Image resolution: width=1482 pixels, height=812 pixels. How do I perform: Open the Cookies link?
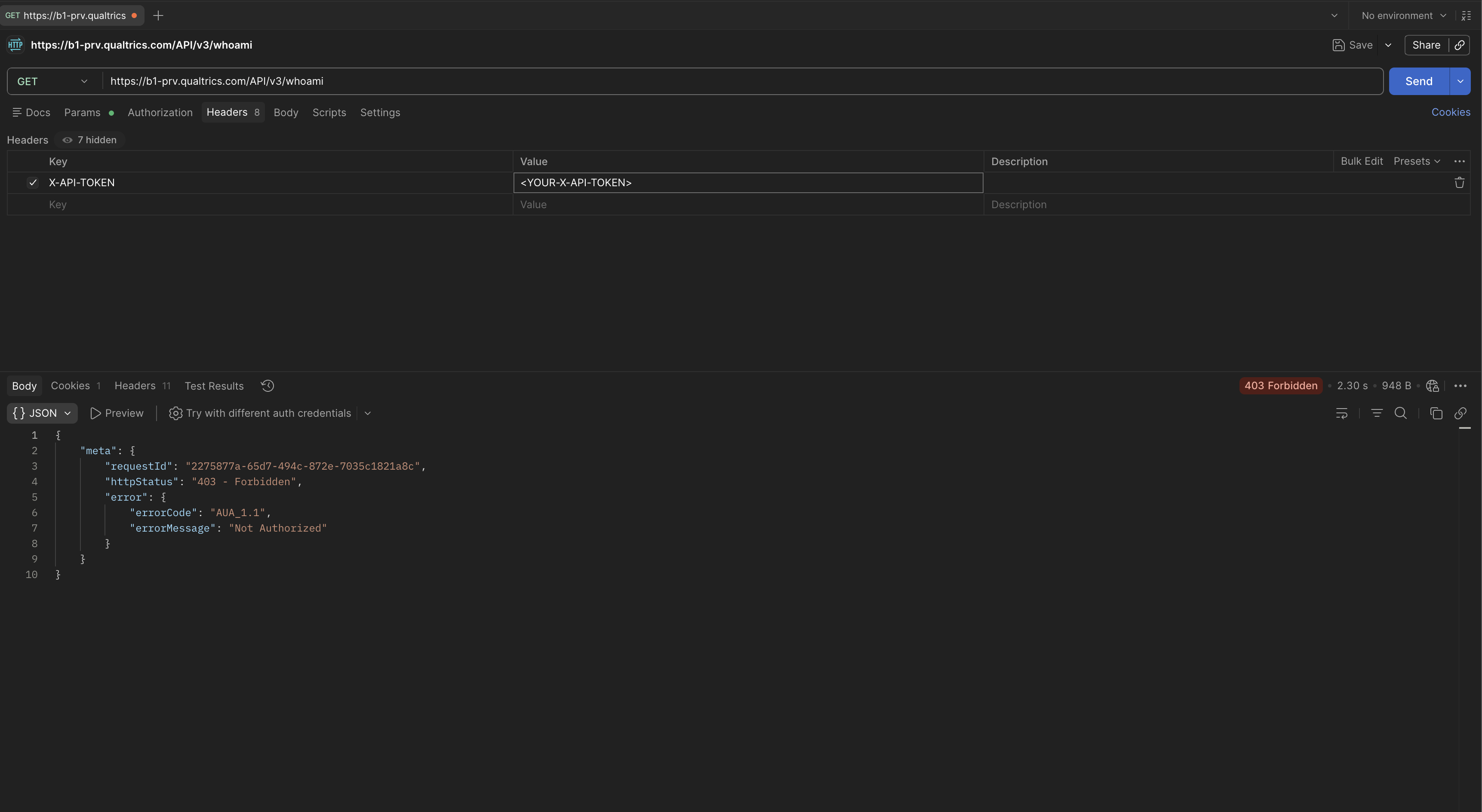click(x=1451, y=112)
